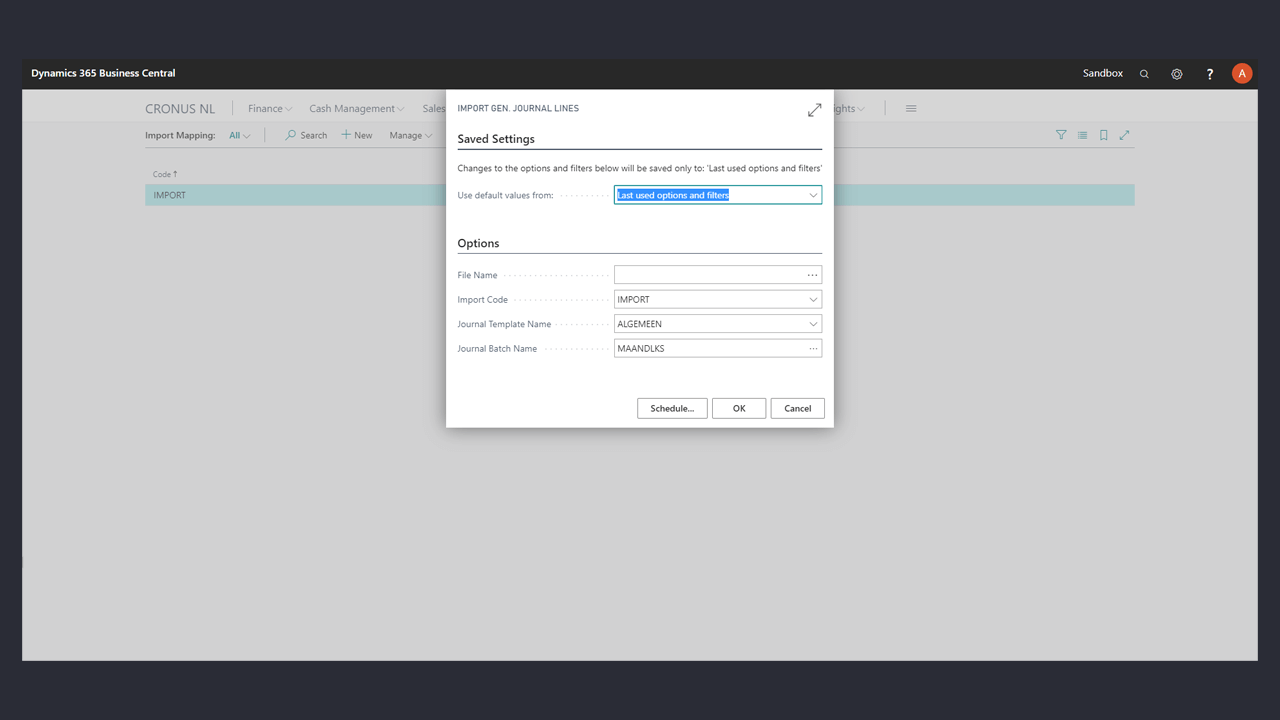Sort by the Code column header
The image size is (1280, 720).
165,174
